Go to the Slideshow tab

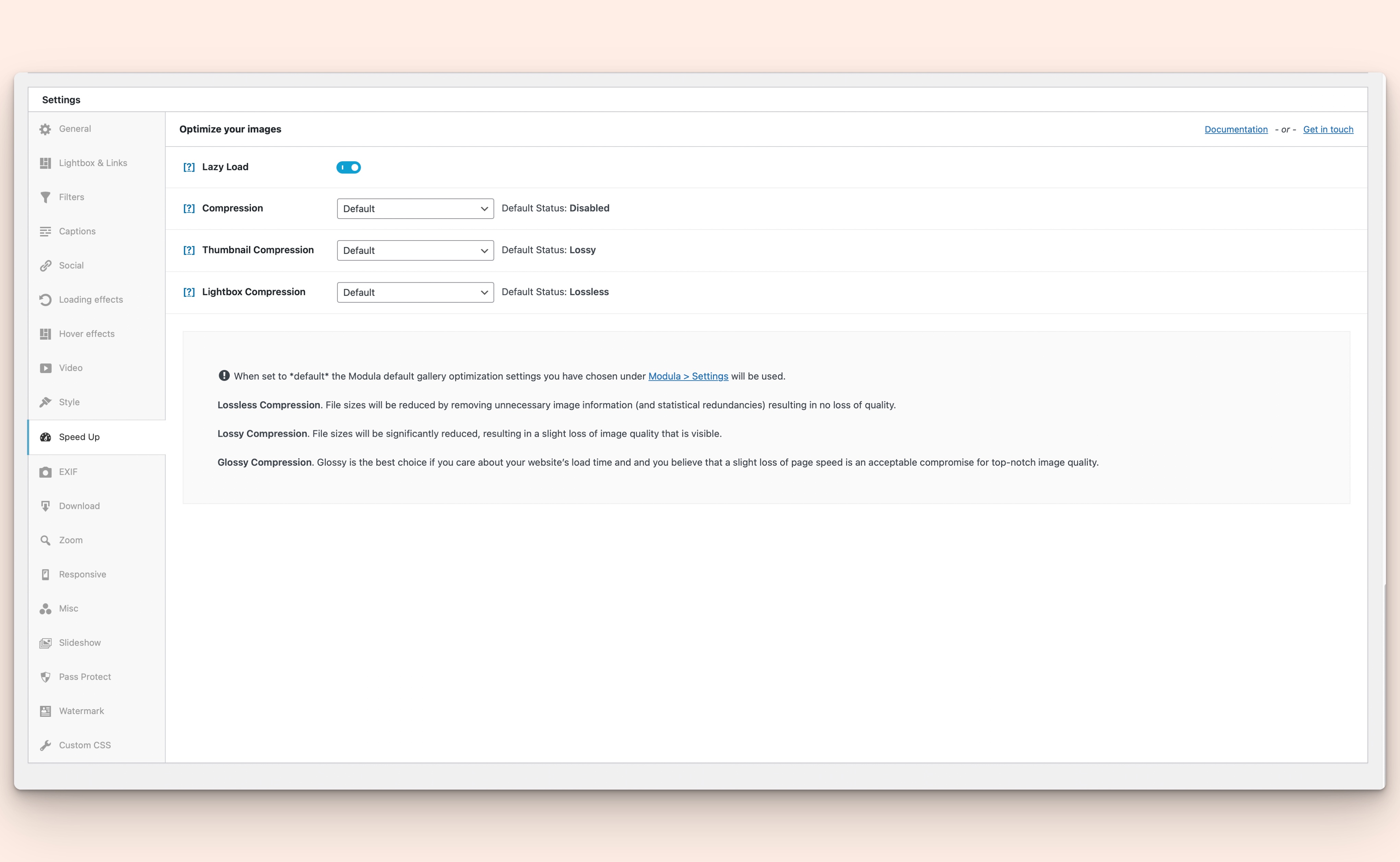coord(97,643)
